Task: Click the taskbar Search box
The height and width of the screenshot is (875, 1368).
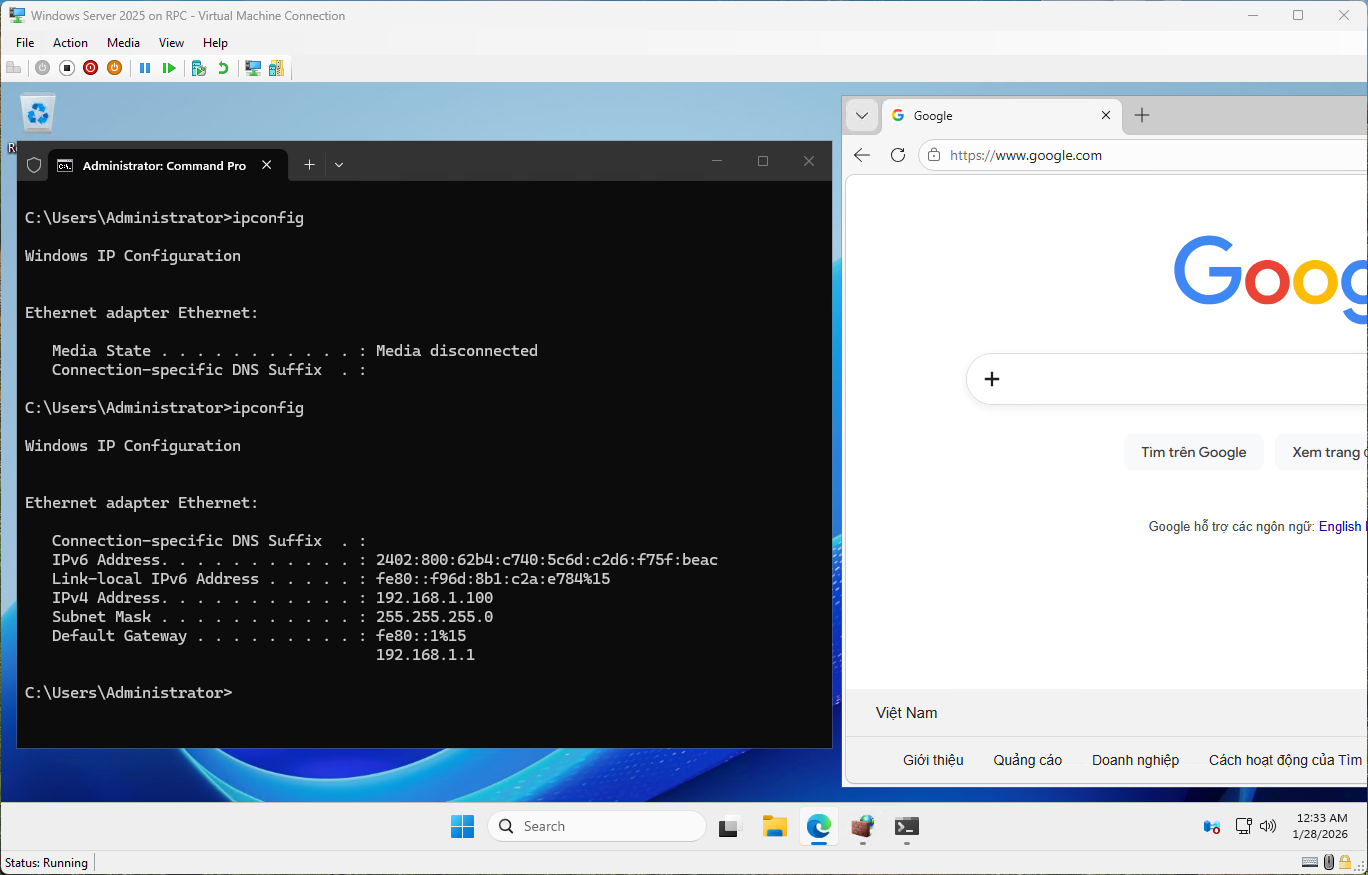Action: 597,826
